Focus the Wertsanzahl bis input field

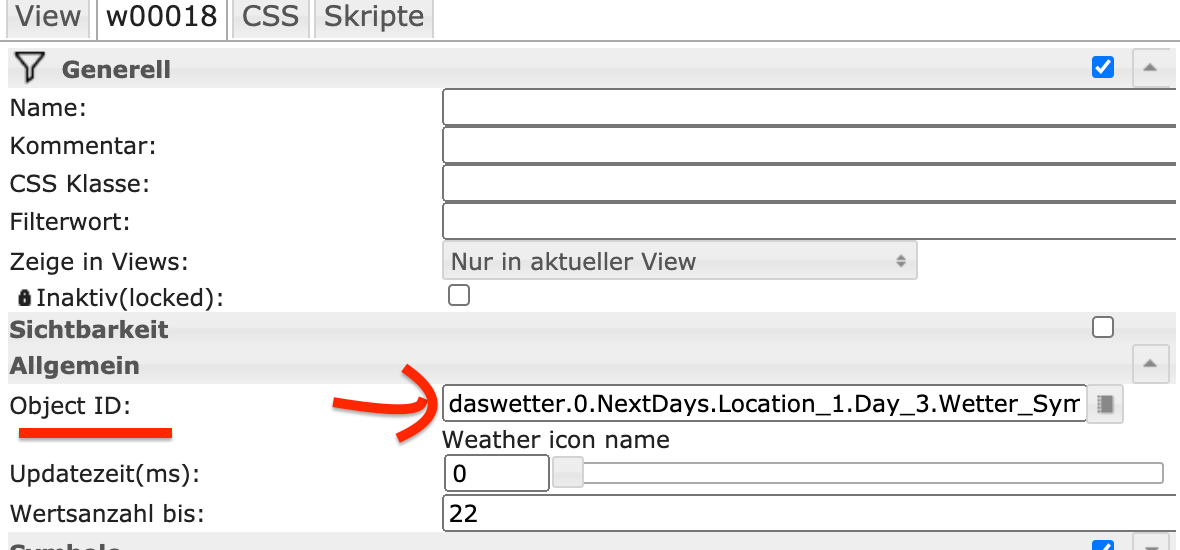pyautogui.click(x=810, y=514)
